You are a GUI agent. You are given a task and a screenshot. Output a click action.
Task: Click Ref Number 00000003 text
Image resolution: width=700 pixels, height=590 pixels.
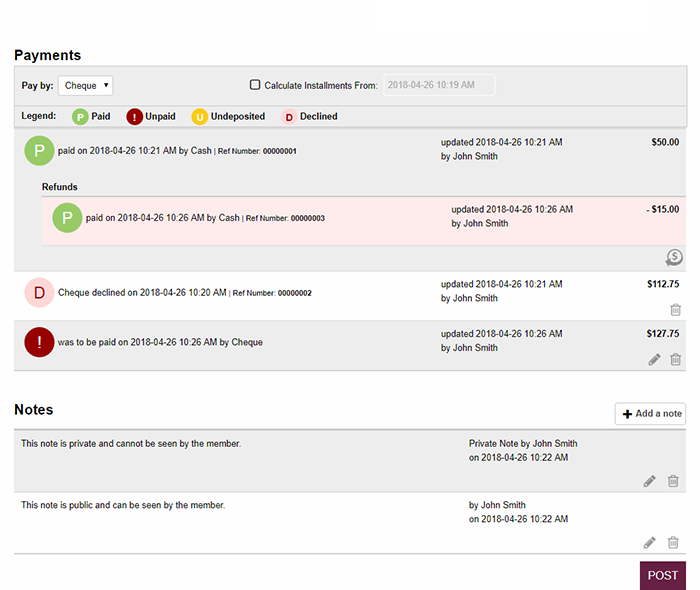285,218
